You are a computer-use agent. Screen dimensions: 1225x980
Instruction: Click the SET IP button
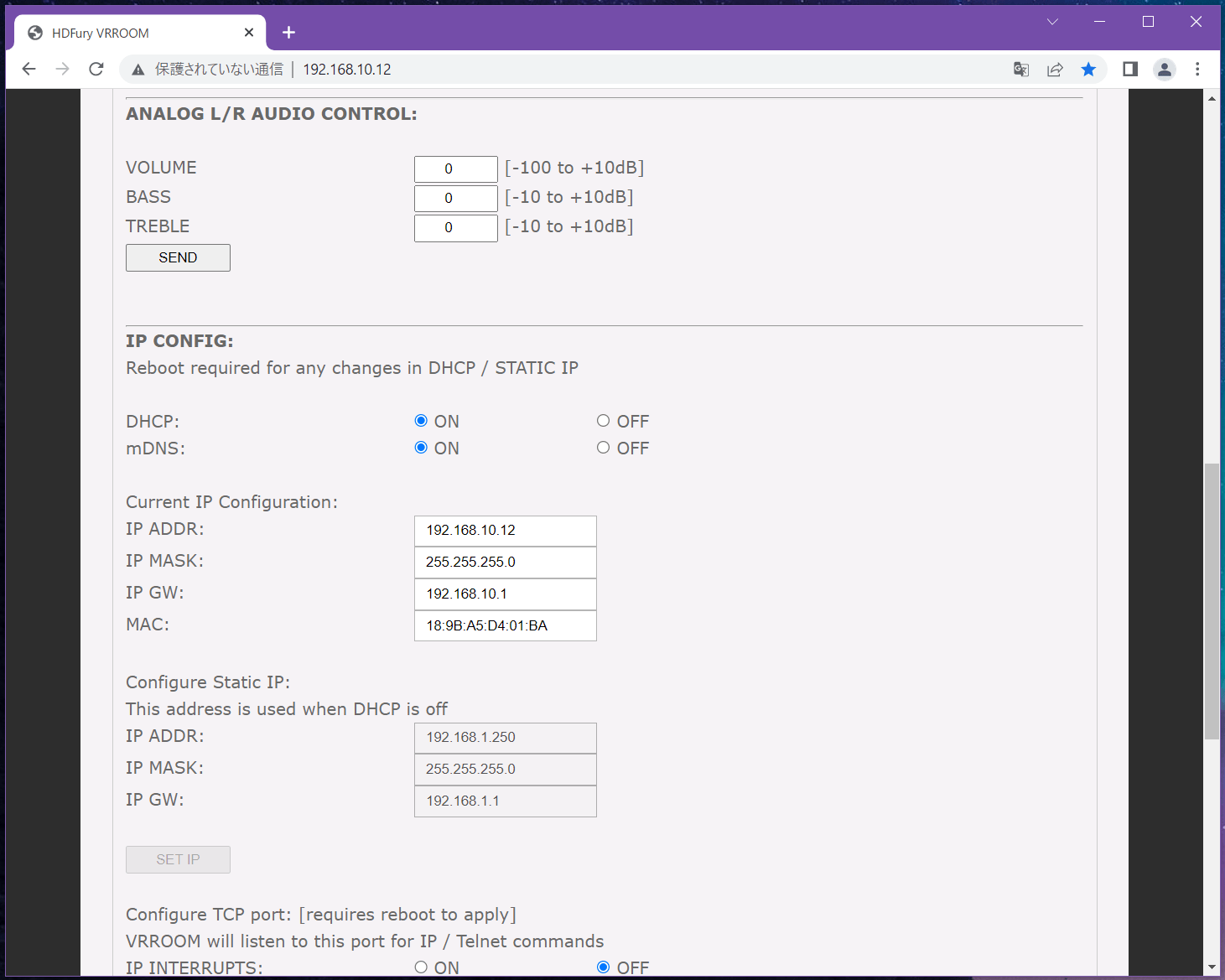pyautogui.click(x=178, y=859)
